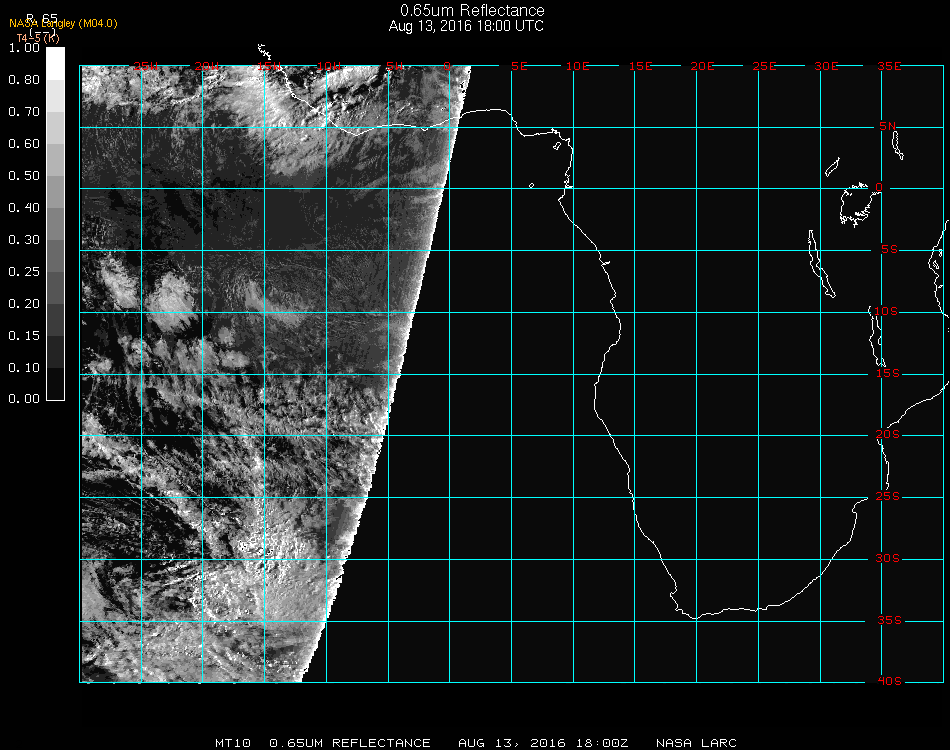The width and height of the screenshot is (950, 750).
Task: Click the 5N latitude label
Action: click(x=888, y=126)
